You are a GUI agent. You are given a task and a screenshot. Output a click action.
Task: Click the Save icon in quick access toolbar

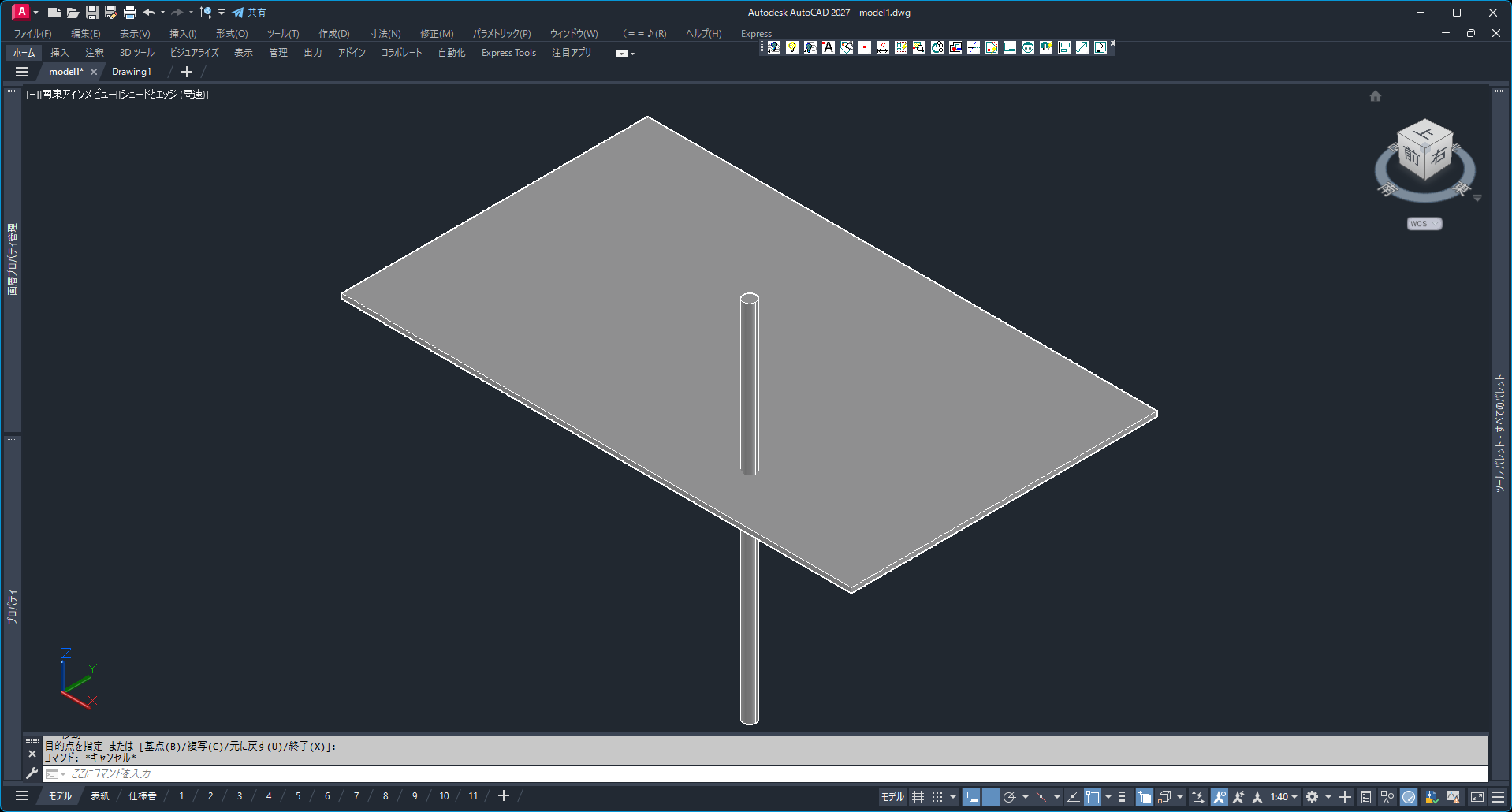point(92,13)
